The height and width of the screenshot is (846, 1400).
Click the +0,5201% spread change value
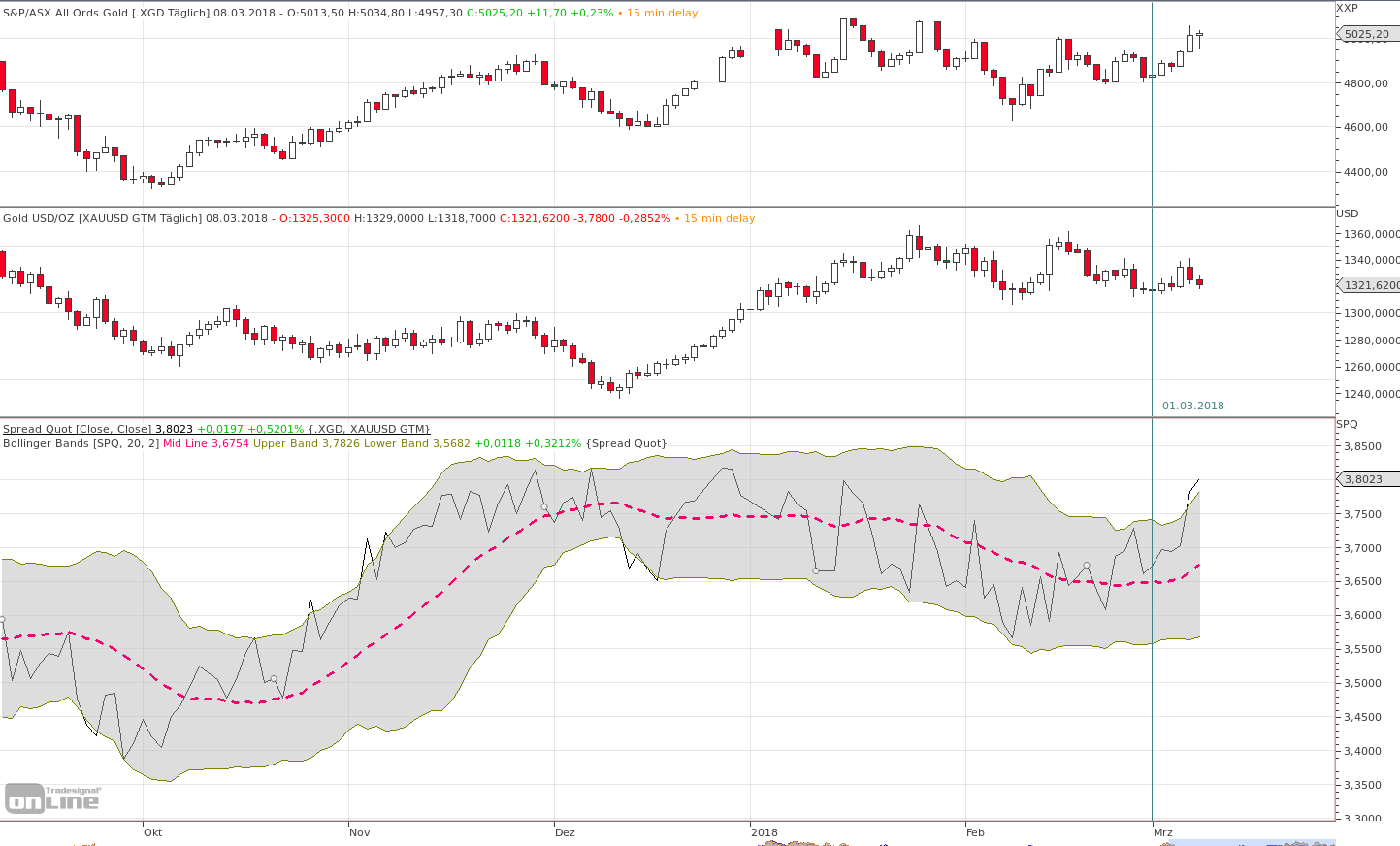click(x=276, y=429)
